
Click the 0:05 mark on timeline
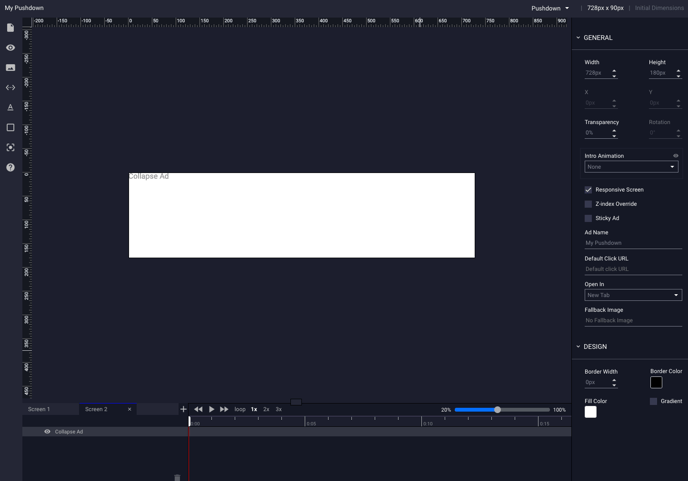pyautogui.click(x=311, y=424)
